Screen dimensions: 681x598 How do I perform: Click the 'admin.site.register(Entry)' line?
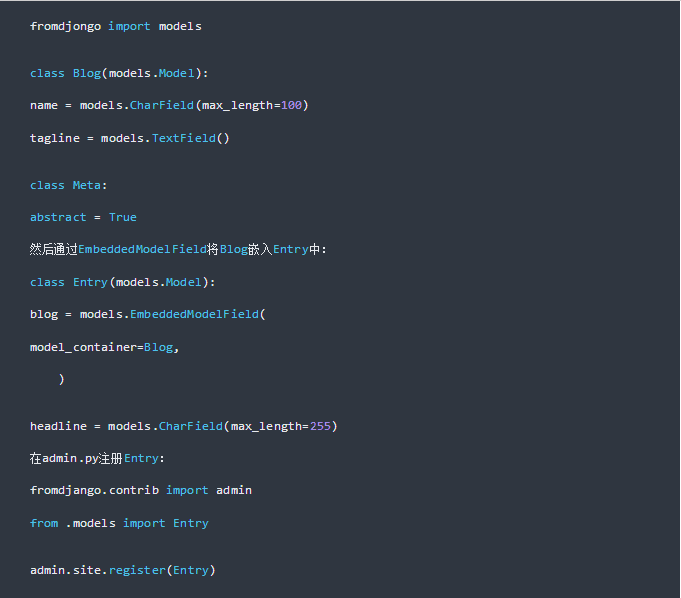click(x=122, y=570)
